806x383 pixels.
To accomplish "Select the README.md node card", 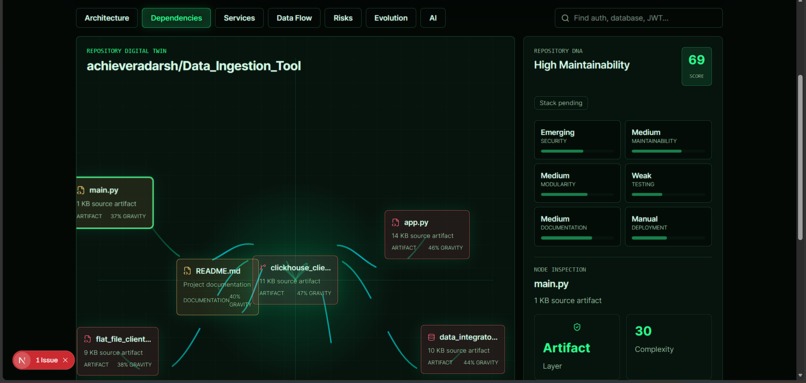I will point(217,287).
